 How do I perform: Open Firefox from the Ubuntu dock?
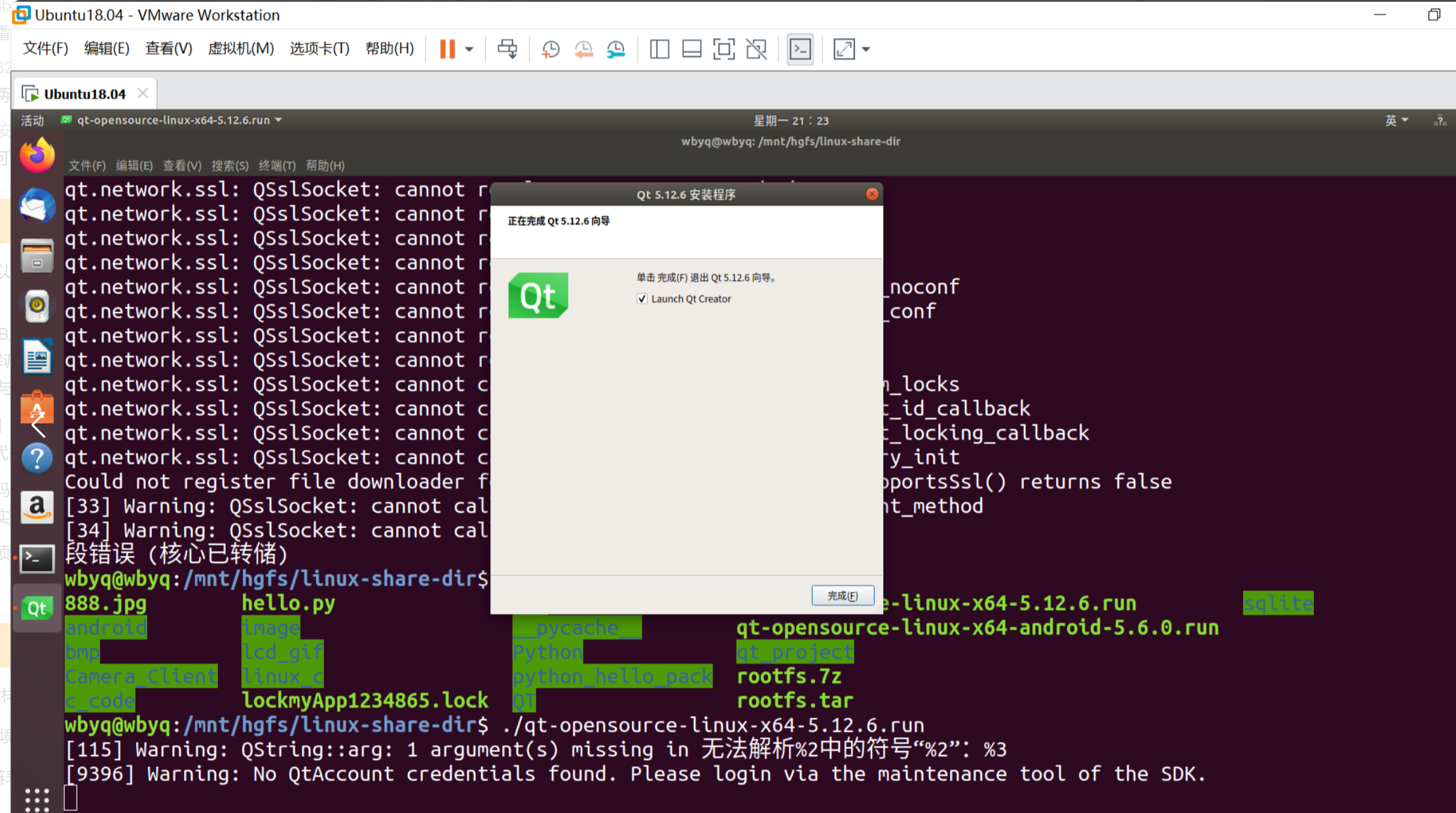tap(37, 156)
